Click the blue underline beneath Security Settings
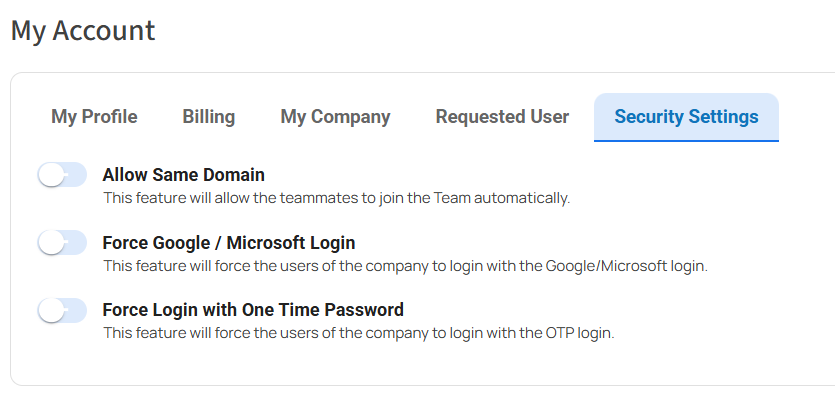Screen dimensions: 835x410 pos(686,141)
